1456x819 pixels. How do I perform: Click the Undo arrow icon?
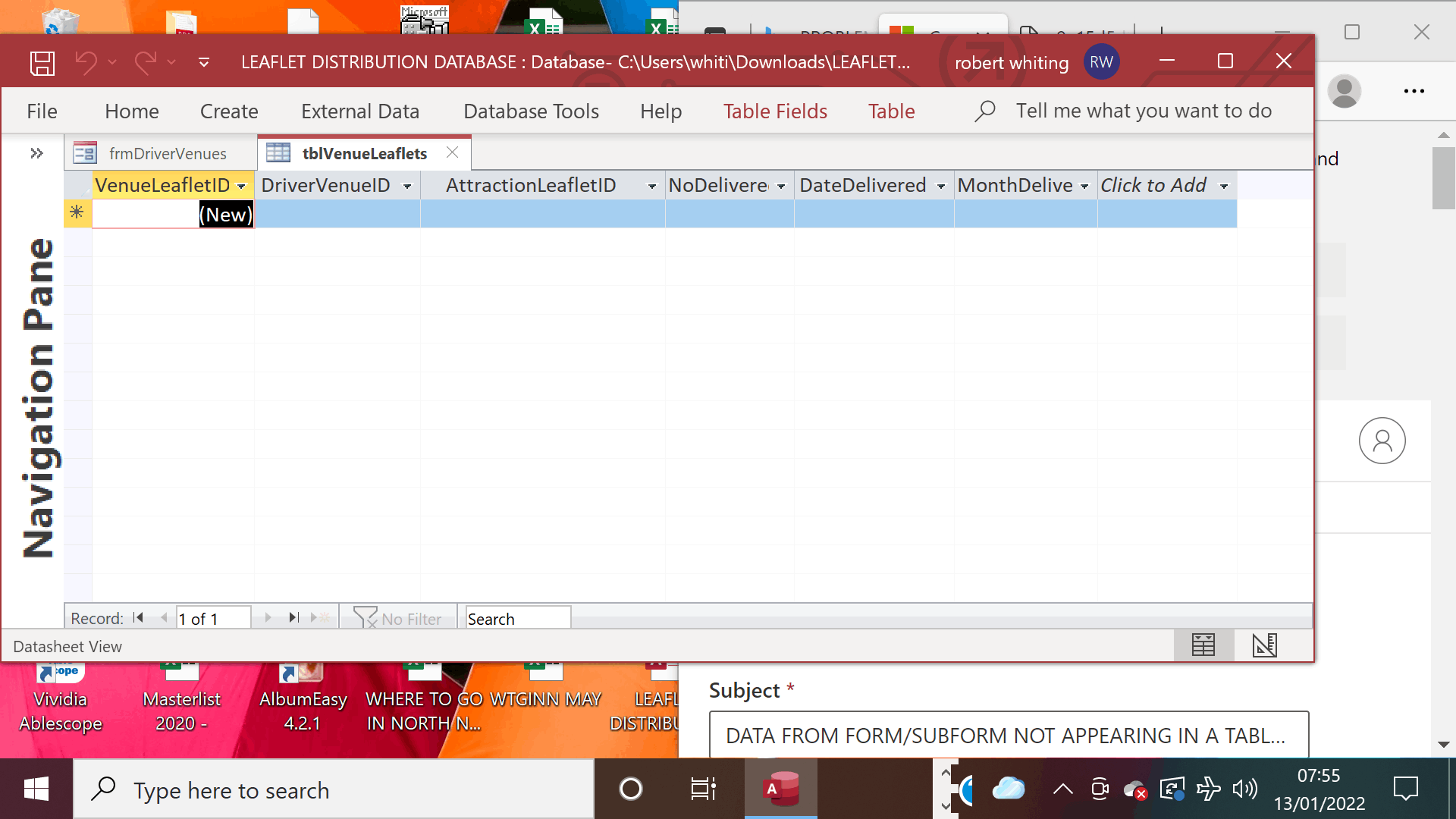pos(86,62)
